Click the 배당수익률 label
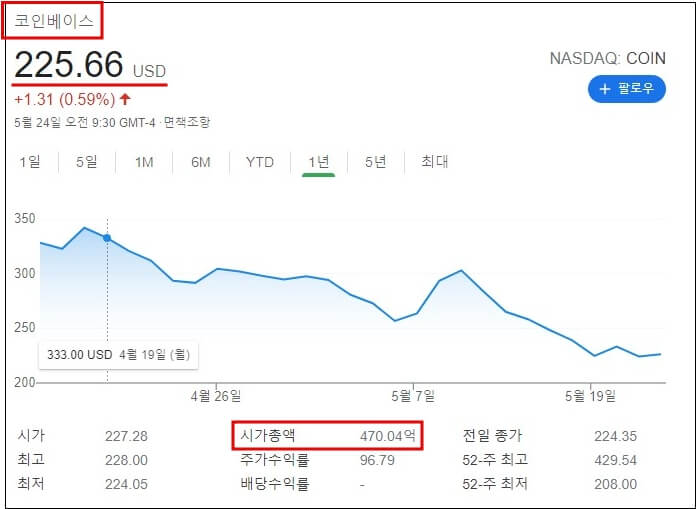The width and height of the screenshot is (696, 509). click(x=274, y=483)
